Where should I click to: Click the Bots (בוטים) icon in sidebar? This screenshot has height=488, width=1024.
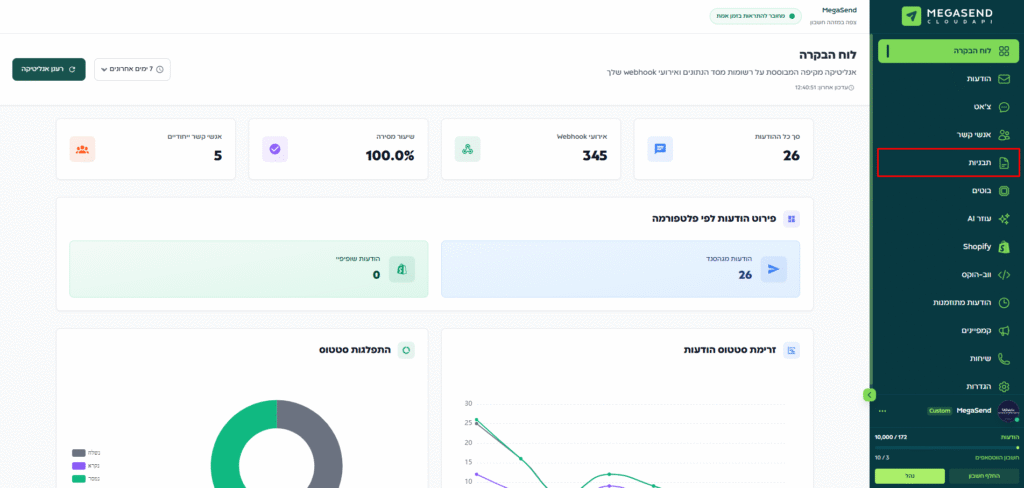[x=1004, y=190]
